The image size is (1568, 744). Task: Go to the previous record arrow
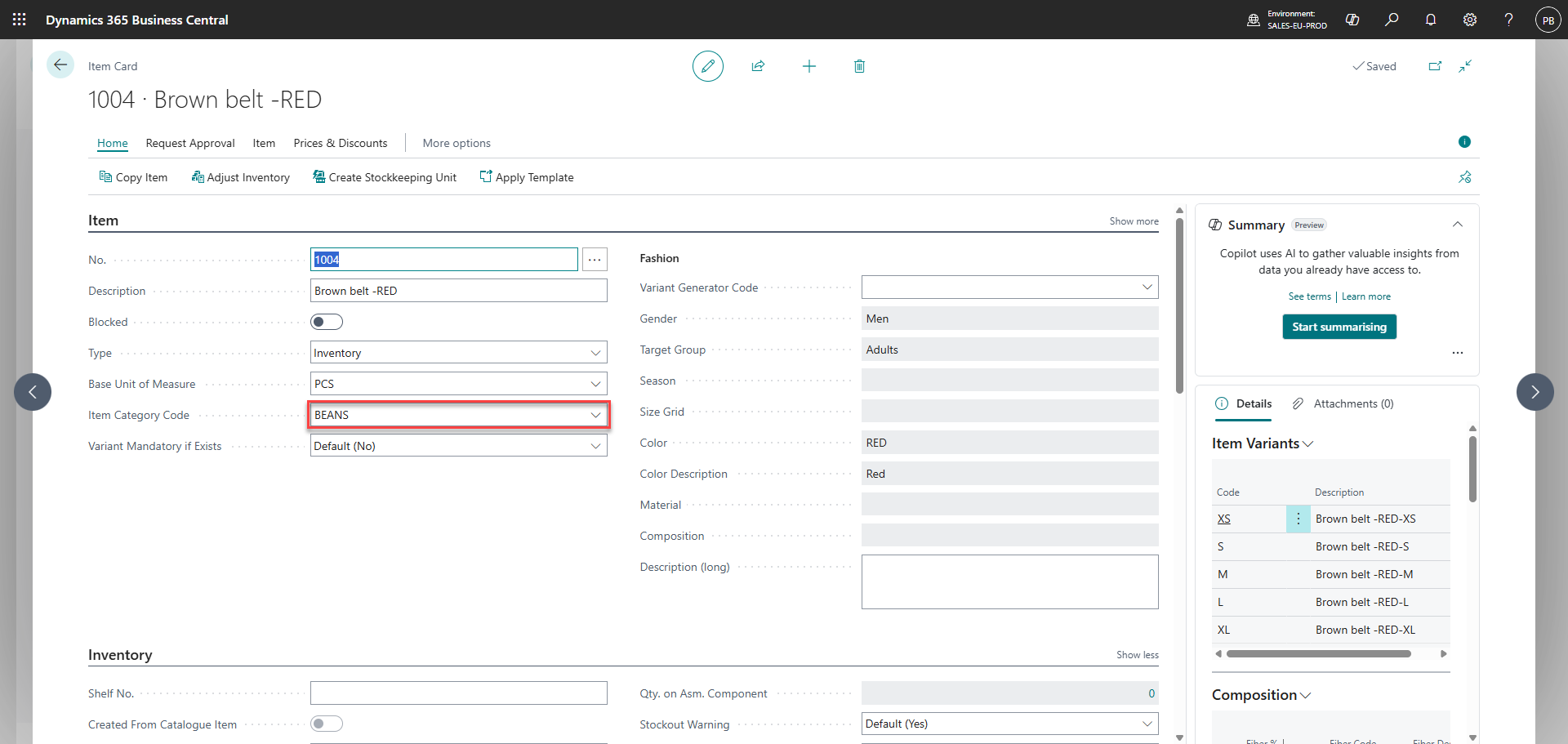[33, 392]
